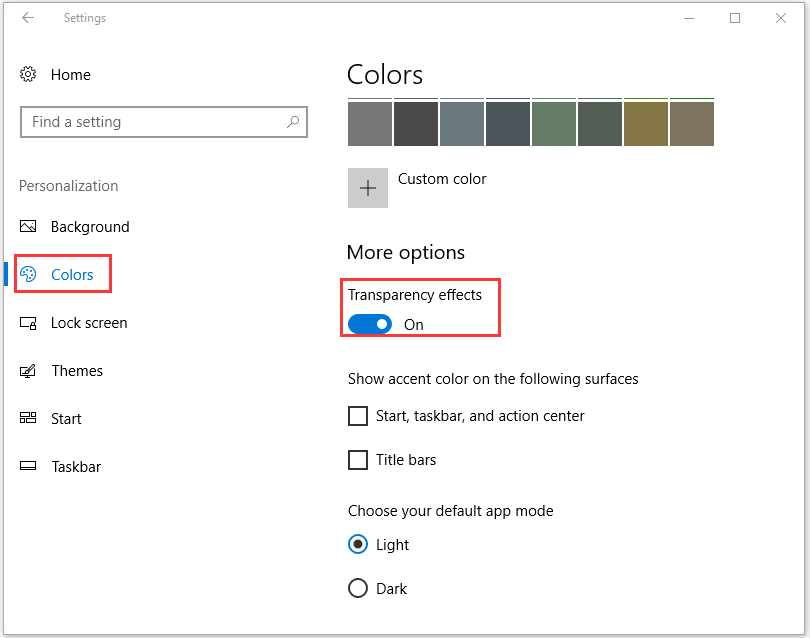Viewport: 810px width, 638px height.
Task: Turn off Transparency effects toggle
Action: [370, 324]
